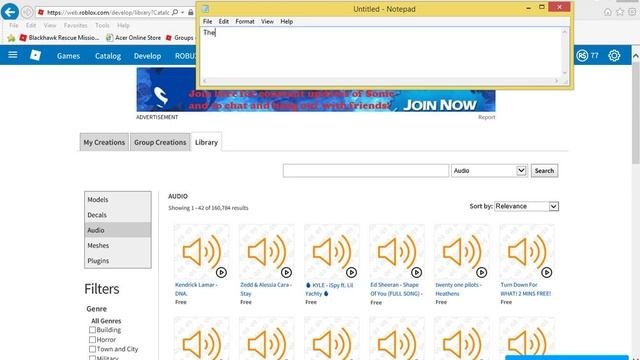Click the browser back arrow button

click(10, 12)
